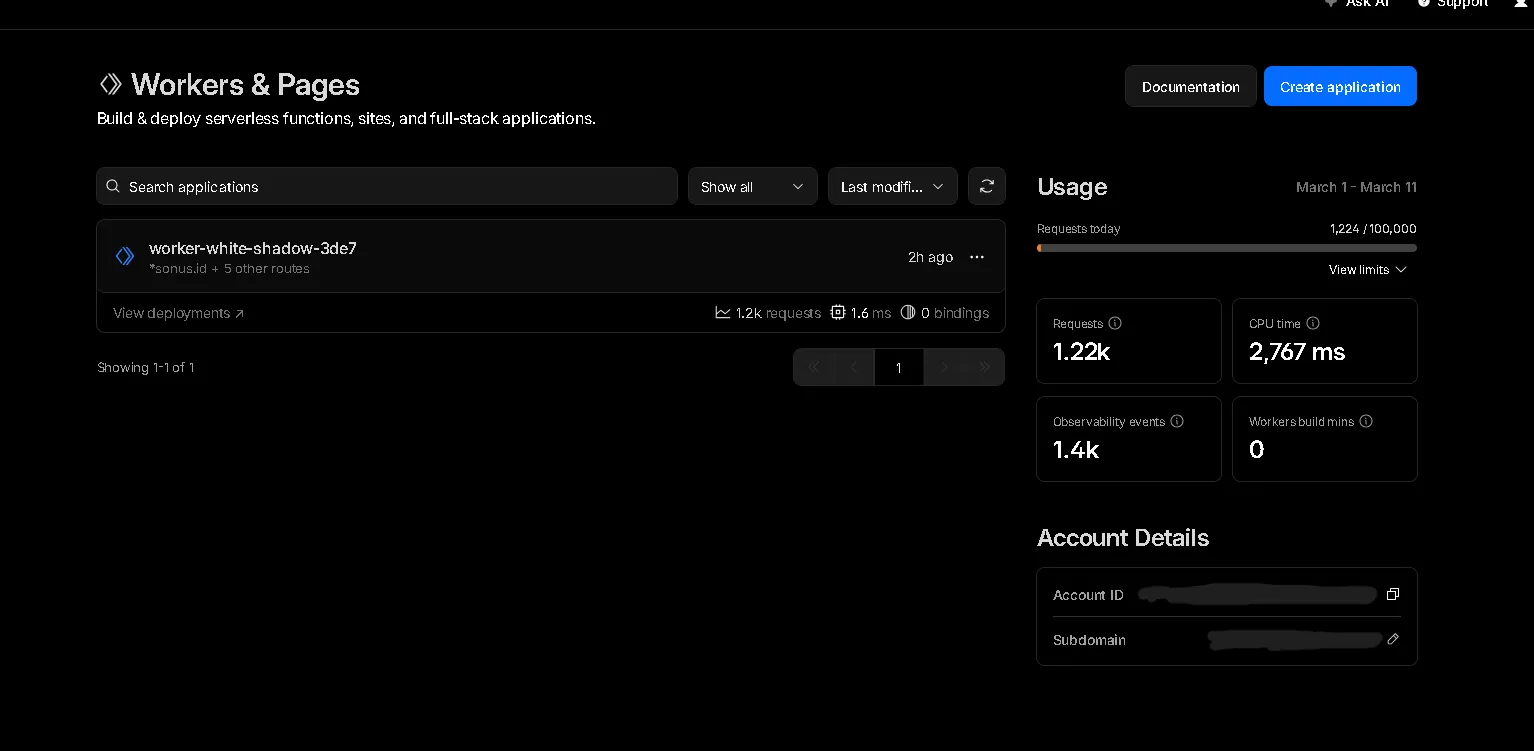Click the Create application button
The width and height of the screenshot is (1534, 751).
click(x=1340, y=86)
